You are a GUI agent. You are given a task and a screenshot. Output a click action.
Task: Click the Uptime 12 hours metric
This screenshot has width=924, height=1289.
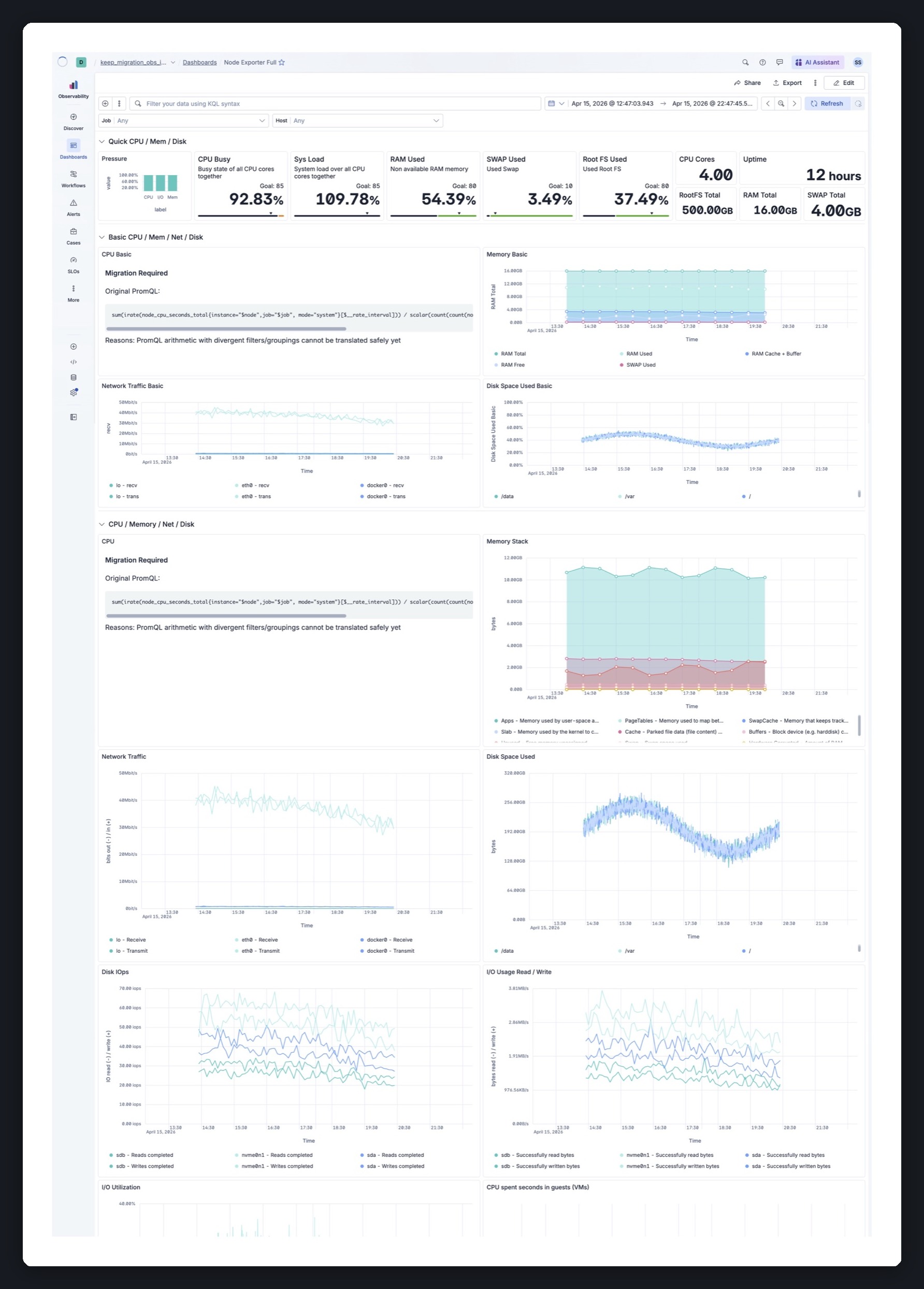pyautogui.click(x=802, y=168)
